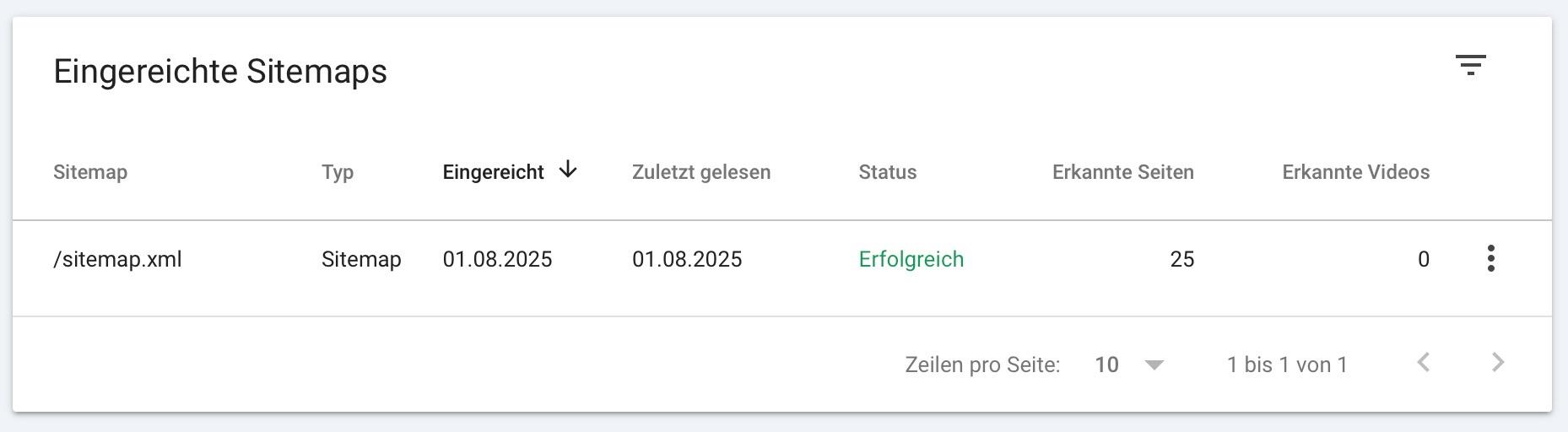Screen dimensions: 1568x432
Task: Click the Erkannte Videos column header
Action: point(1356,172)
